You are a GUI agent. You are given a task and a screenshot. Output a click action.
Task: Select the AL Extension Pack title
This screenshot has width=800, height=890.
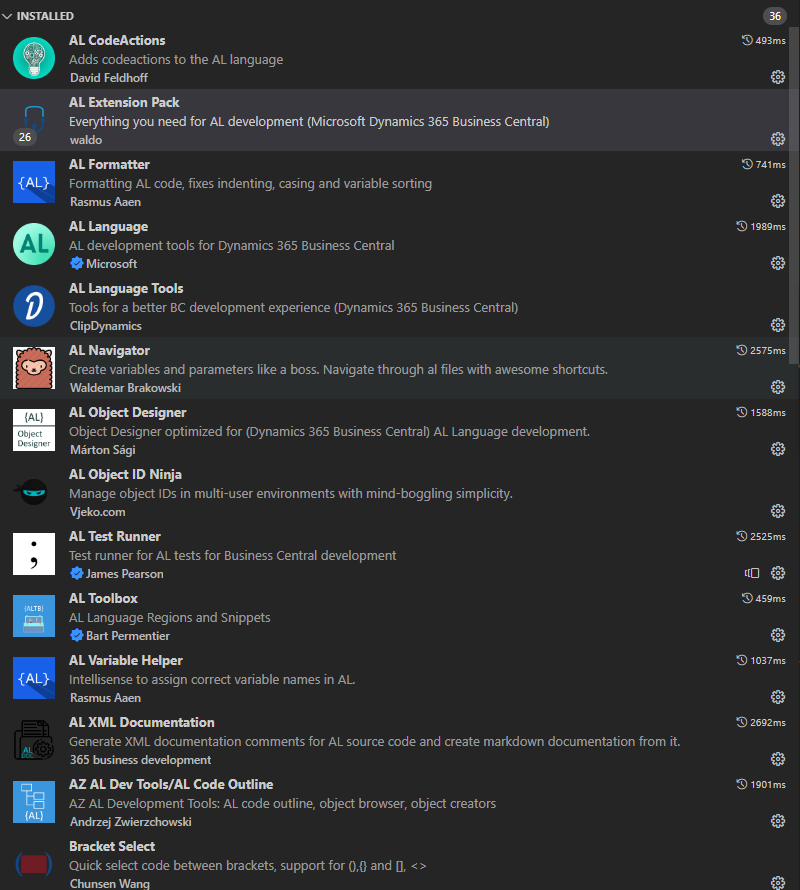(x=124, y=102)
